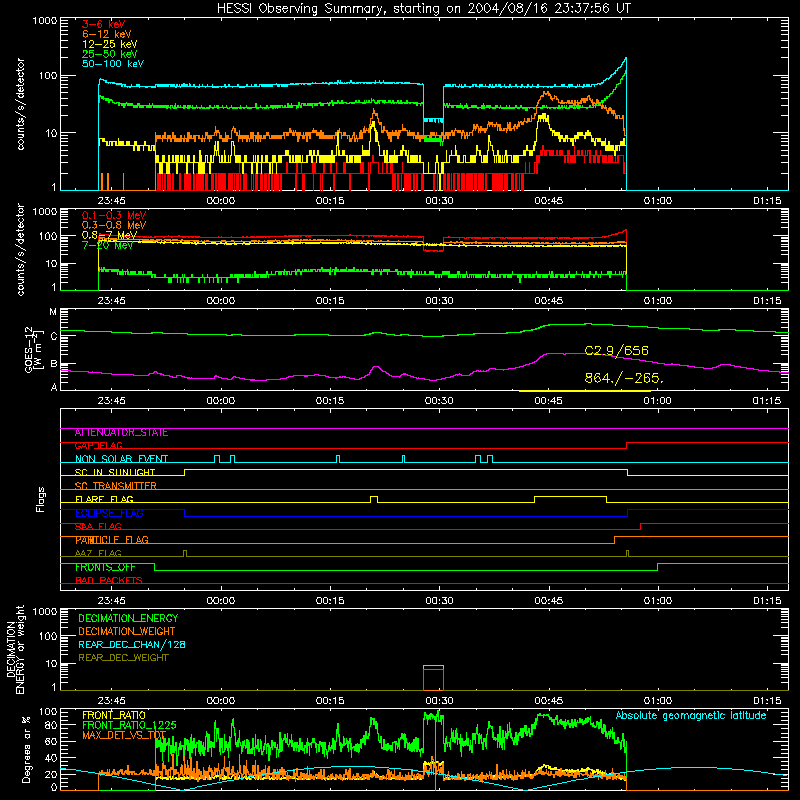This screenshot has height=800, width=800.
Task: Click the REAR_DEC_WEIGHT legend label
Action: click(x=123, y=658)
